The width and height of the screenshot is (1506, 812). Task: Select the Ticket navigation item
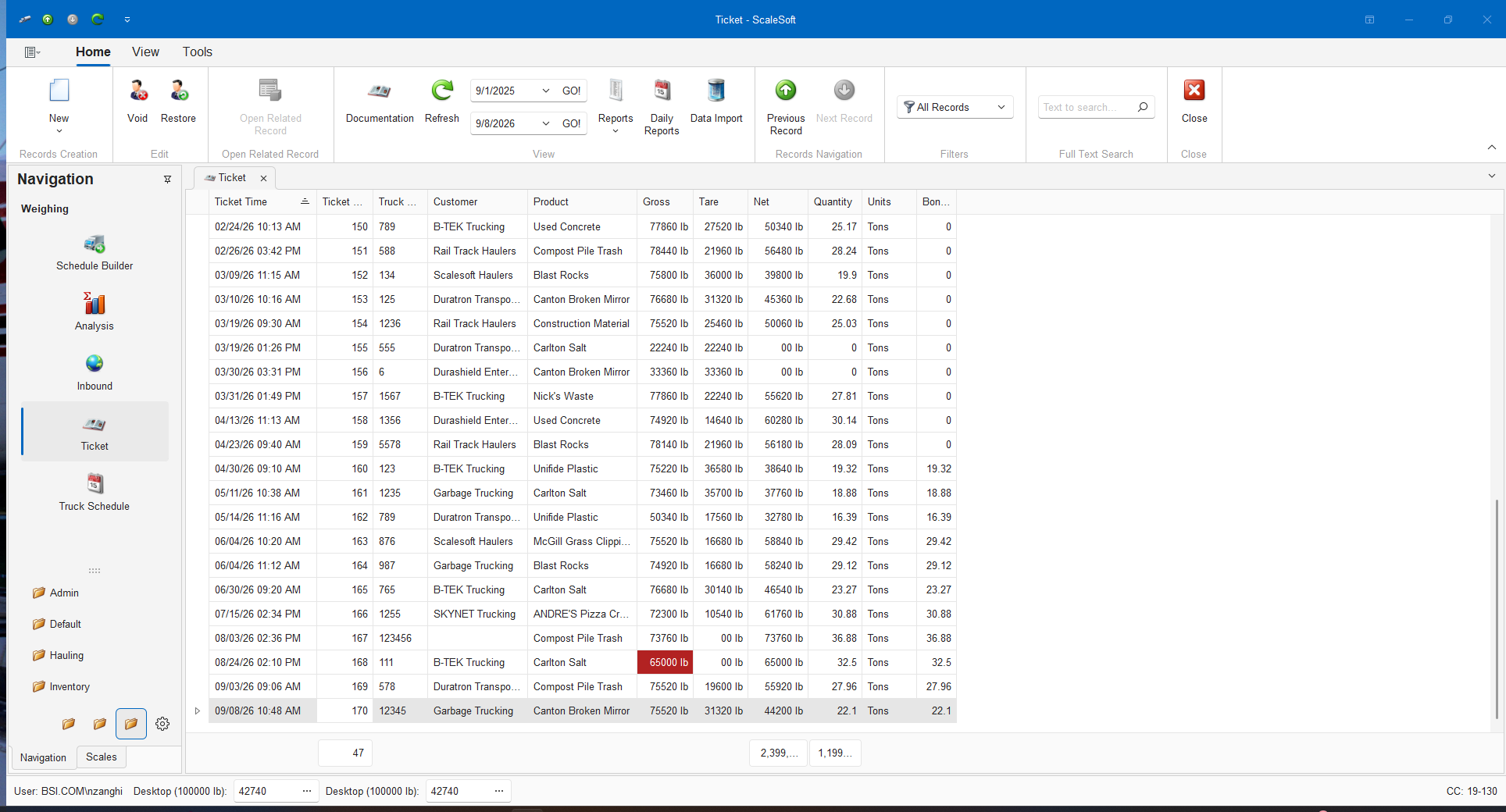95,432
